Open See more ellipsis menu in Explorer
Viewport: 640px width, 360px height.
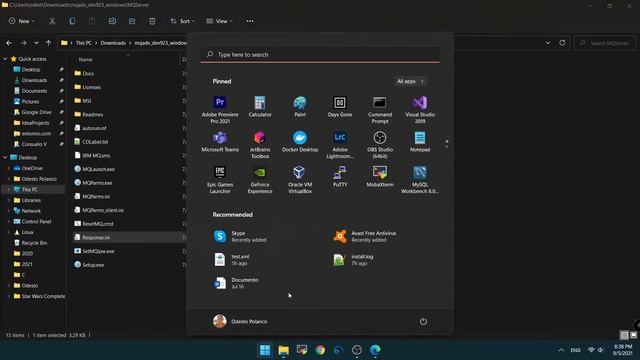point(250,21)
